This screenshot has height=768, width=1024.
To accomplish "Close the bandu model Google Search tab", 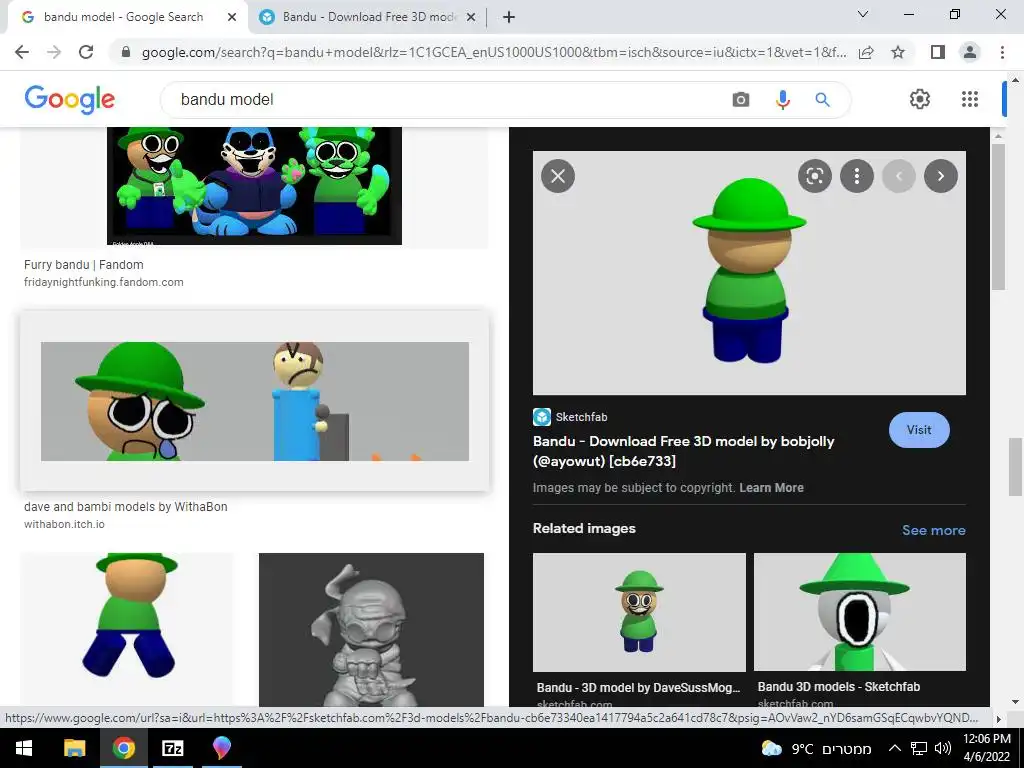I will tap(232, 18).
